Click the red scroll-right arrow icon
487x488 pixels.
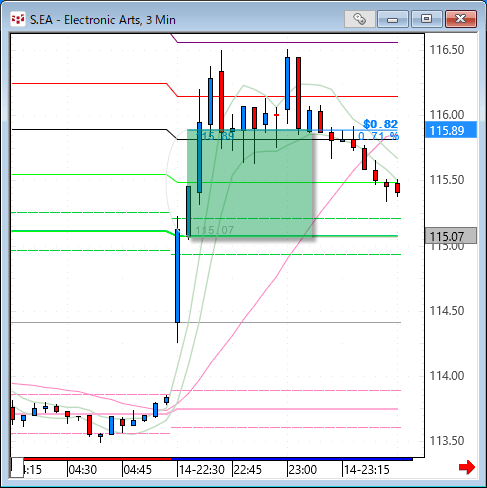[467, 467]
